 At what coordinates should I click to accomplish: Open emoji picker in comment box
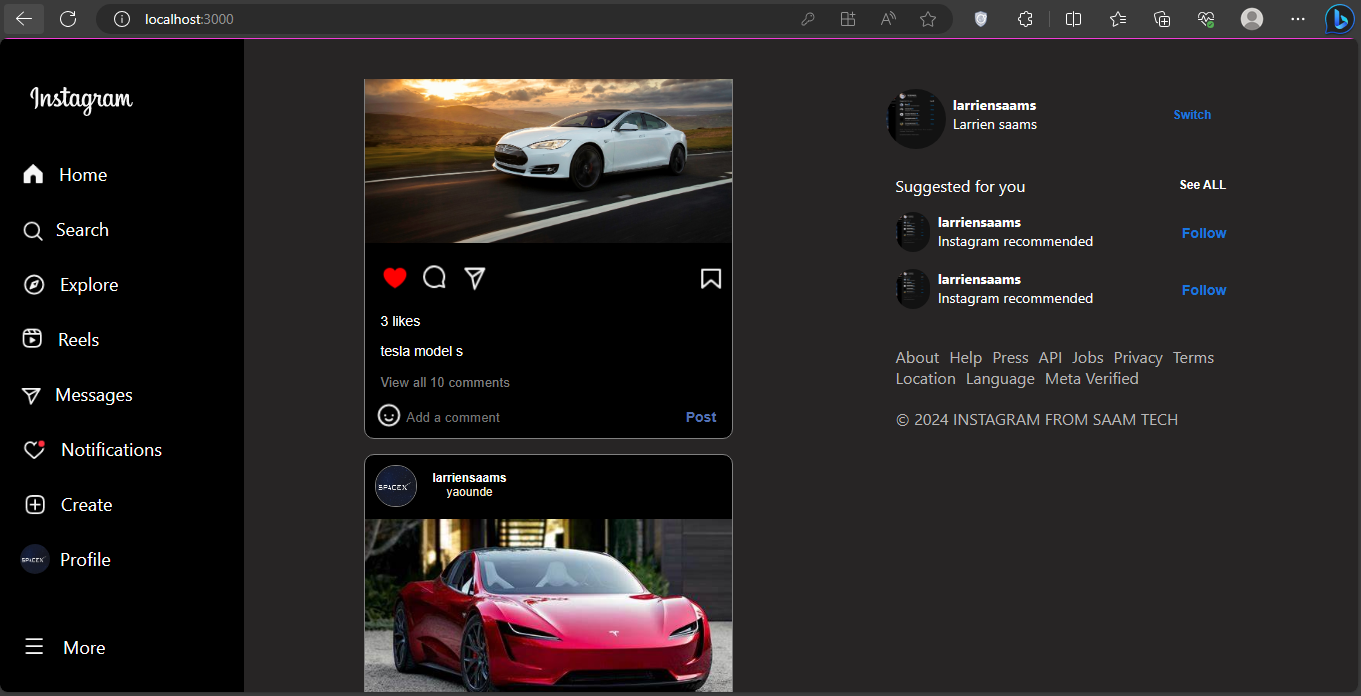[389, 415]
